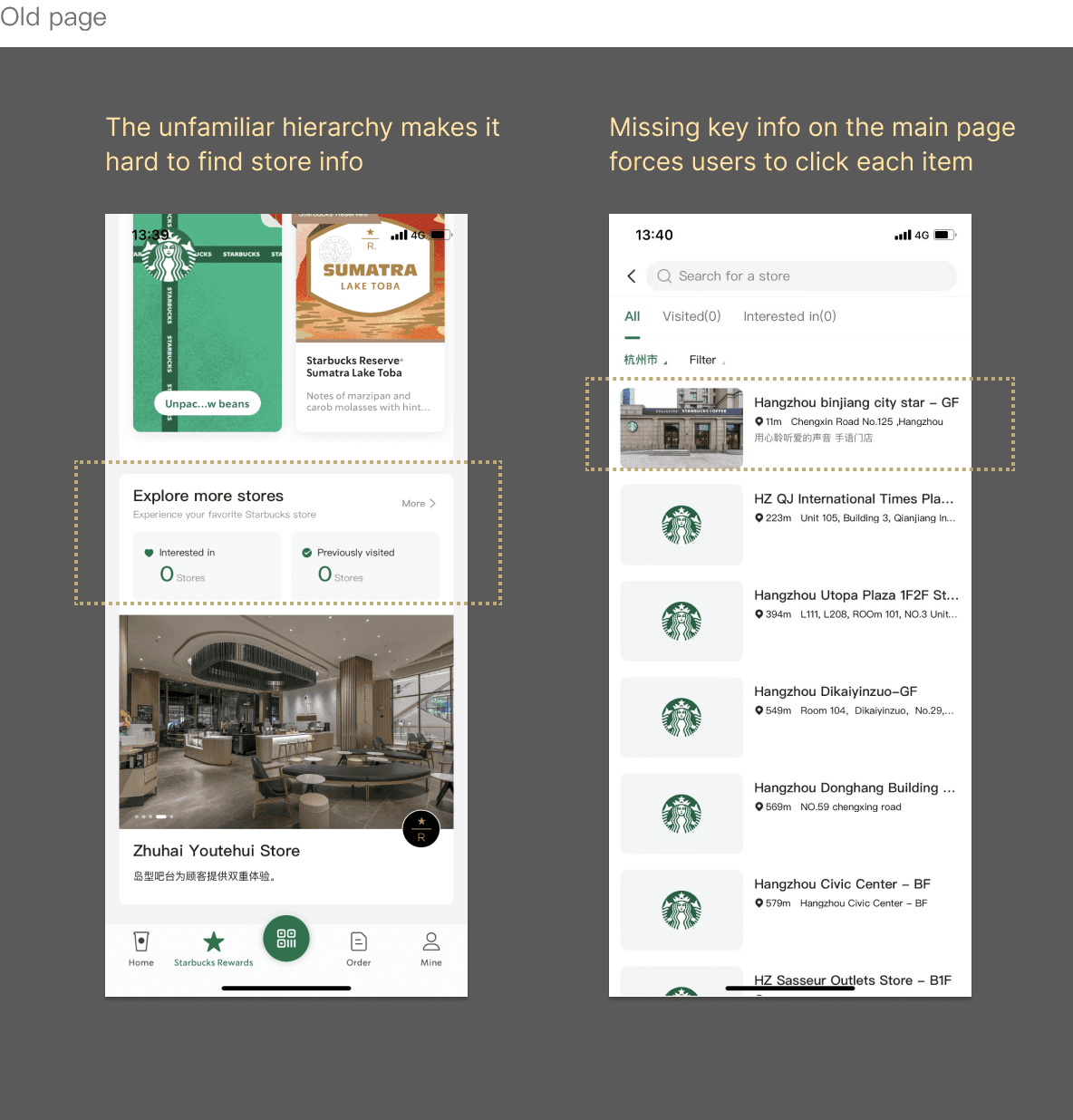The width and height of the screenshot is (1073, 1120).
Task: Click 'Explore more stores' heading
Action: (x=208, y=496)
